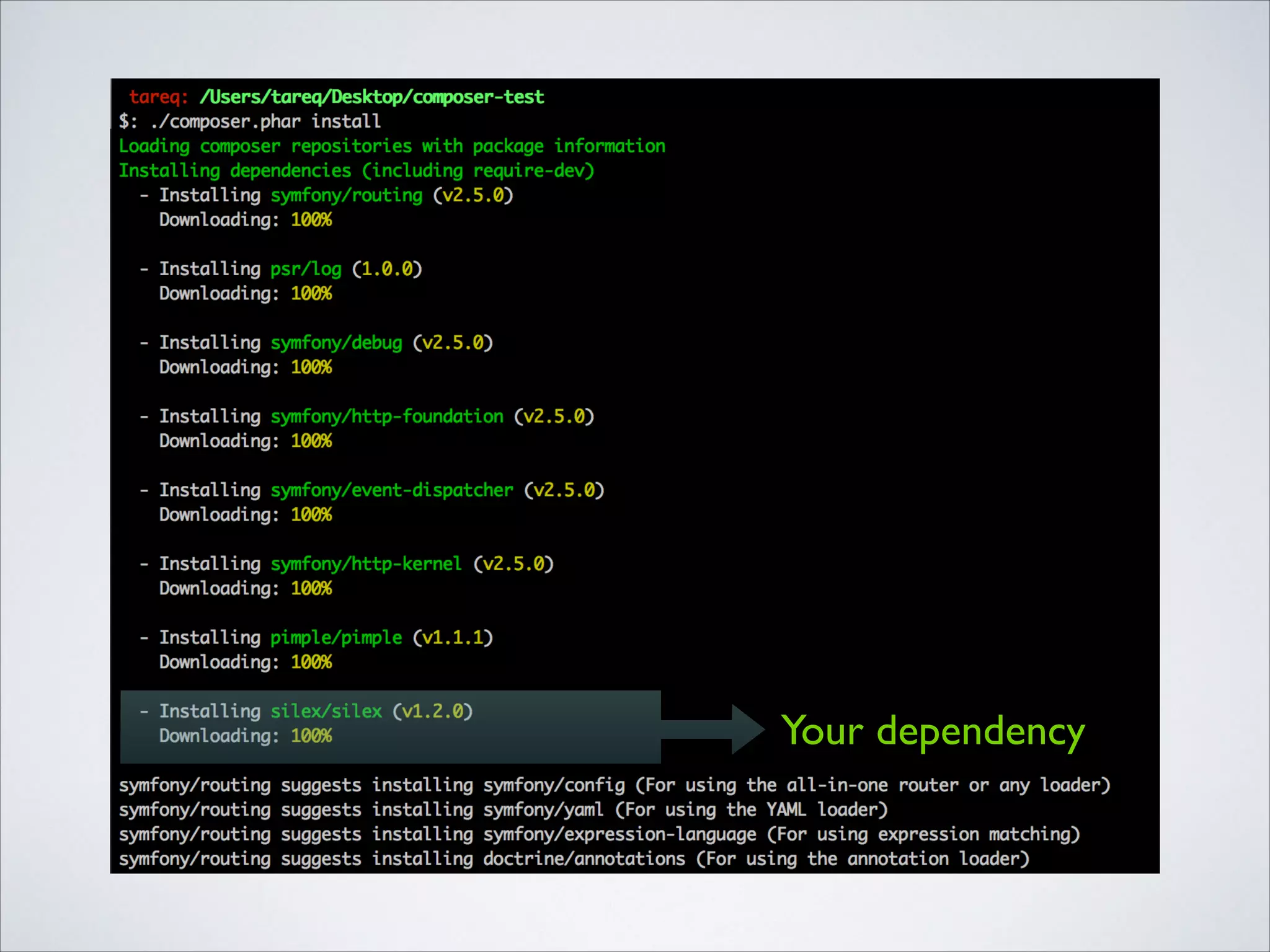
Task: Click the psr/log package name
Action: pos(306,269)
